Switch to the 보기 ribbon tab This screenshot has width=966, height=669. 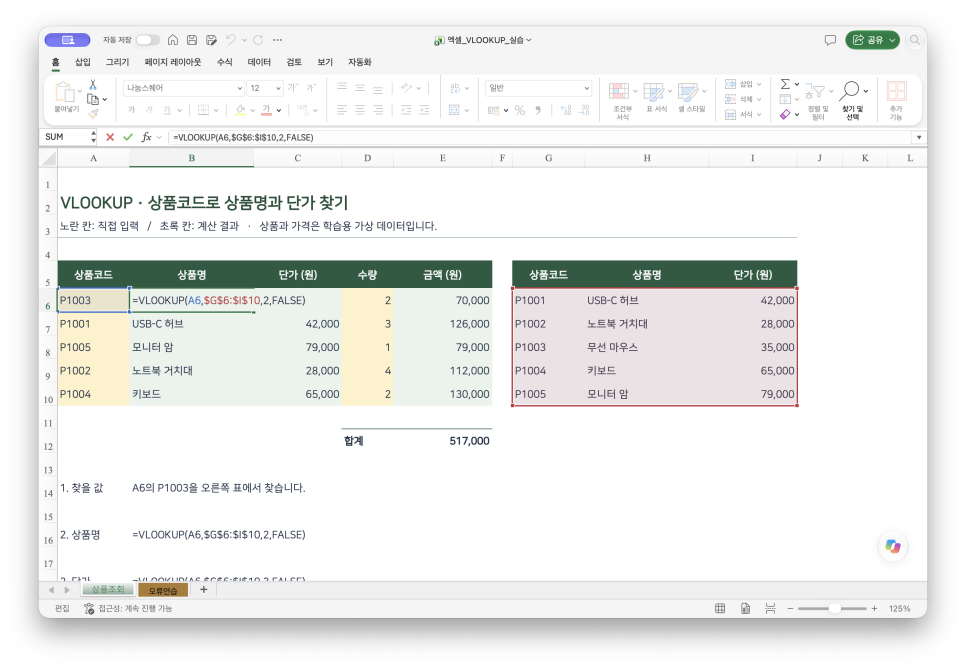[325, 62]
